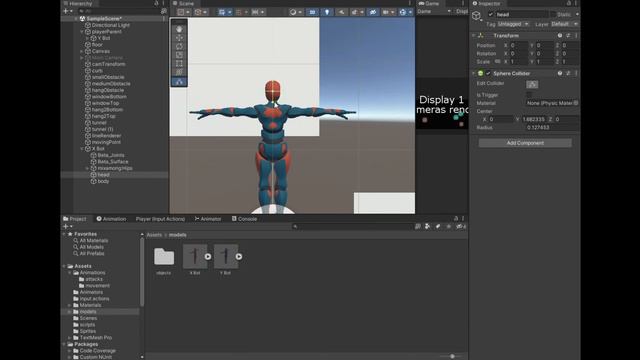The width and height of the screenshot is (640, 360).
Task: Toggle 2D view mode in Scene toolbar
Action: [312, 12]
